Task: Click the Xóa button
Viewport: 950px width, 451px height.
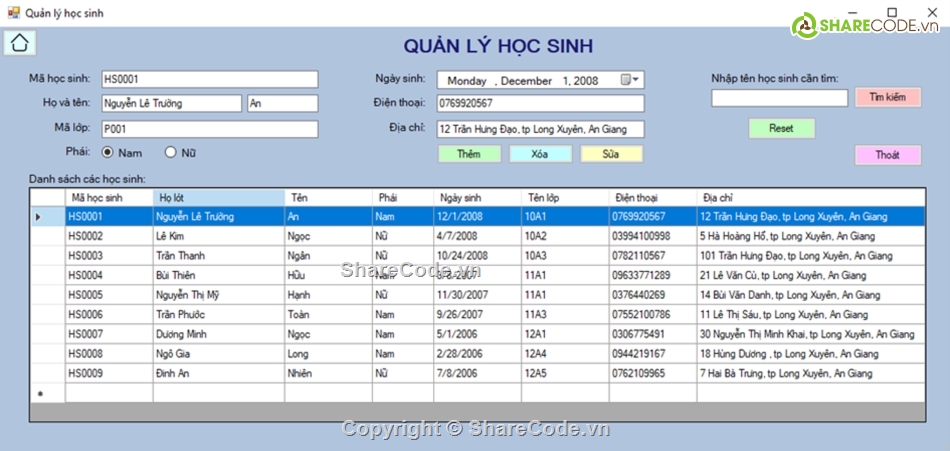Action: pyautogui.click(x=540, y=154)
